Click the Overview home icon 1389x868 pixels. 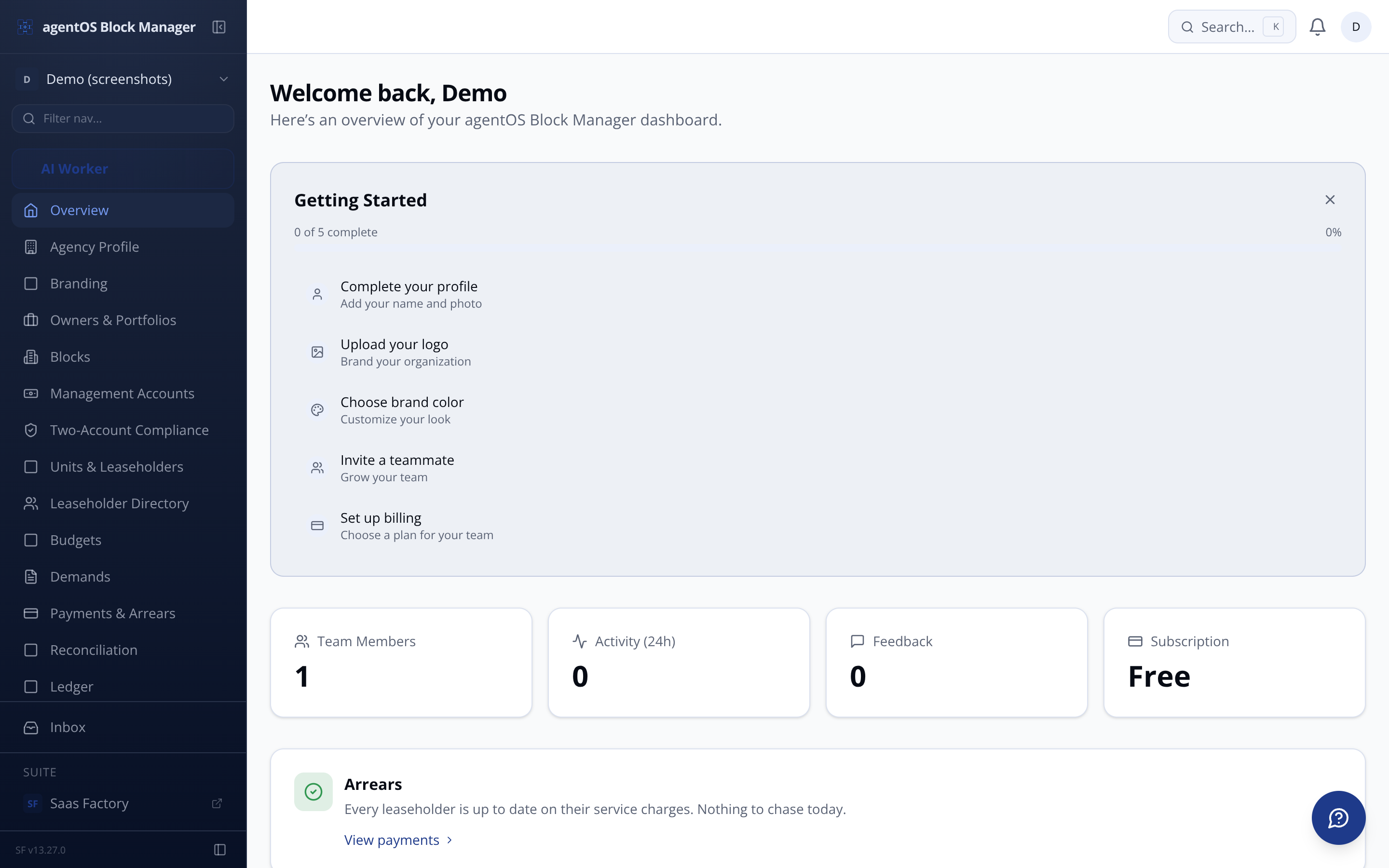[31, 210]
